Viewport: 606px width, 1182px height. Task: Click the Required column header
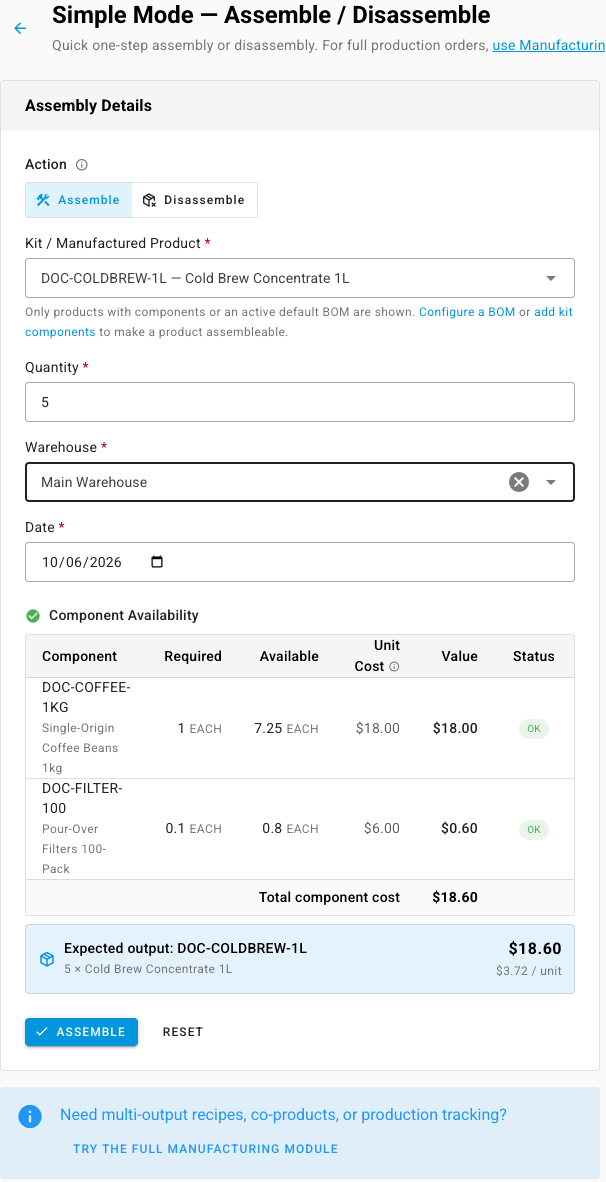coord(193,657)
